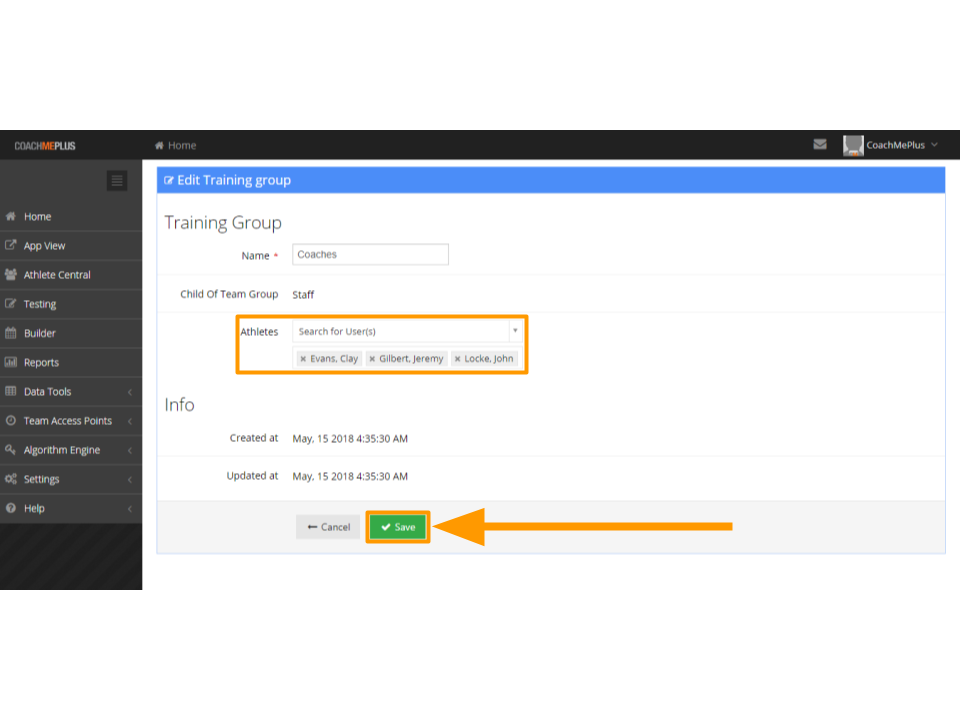Click the Settings label in sidebar
The width and height of the screenshot is (960, 720).
pyautogui.click(x=42, y=479)
